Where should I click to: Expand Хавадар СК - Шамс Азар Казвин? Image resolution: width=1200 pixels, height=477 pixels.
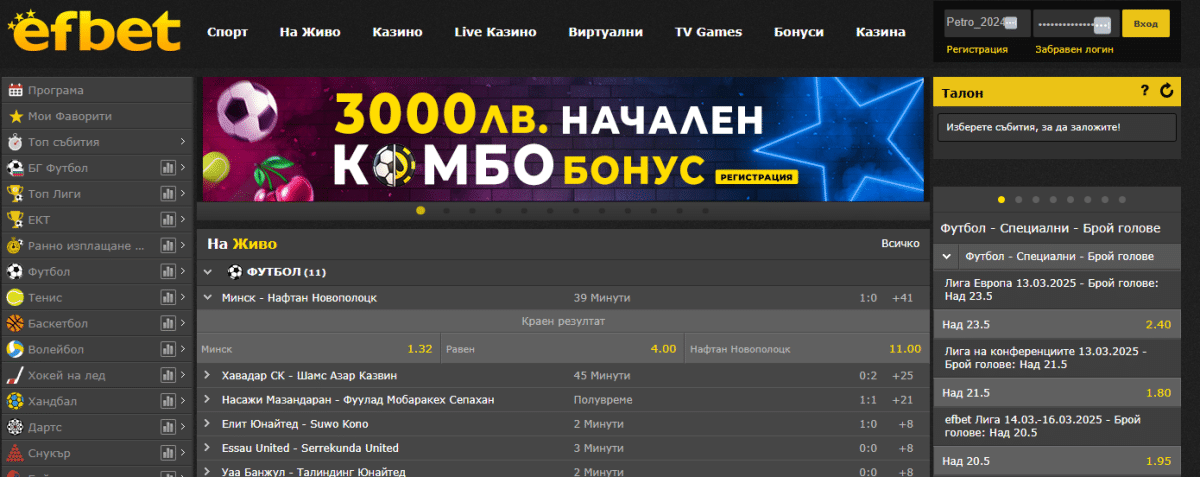[208, 375]
